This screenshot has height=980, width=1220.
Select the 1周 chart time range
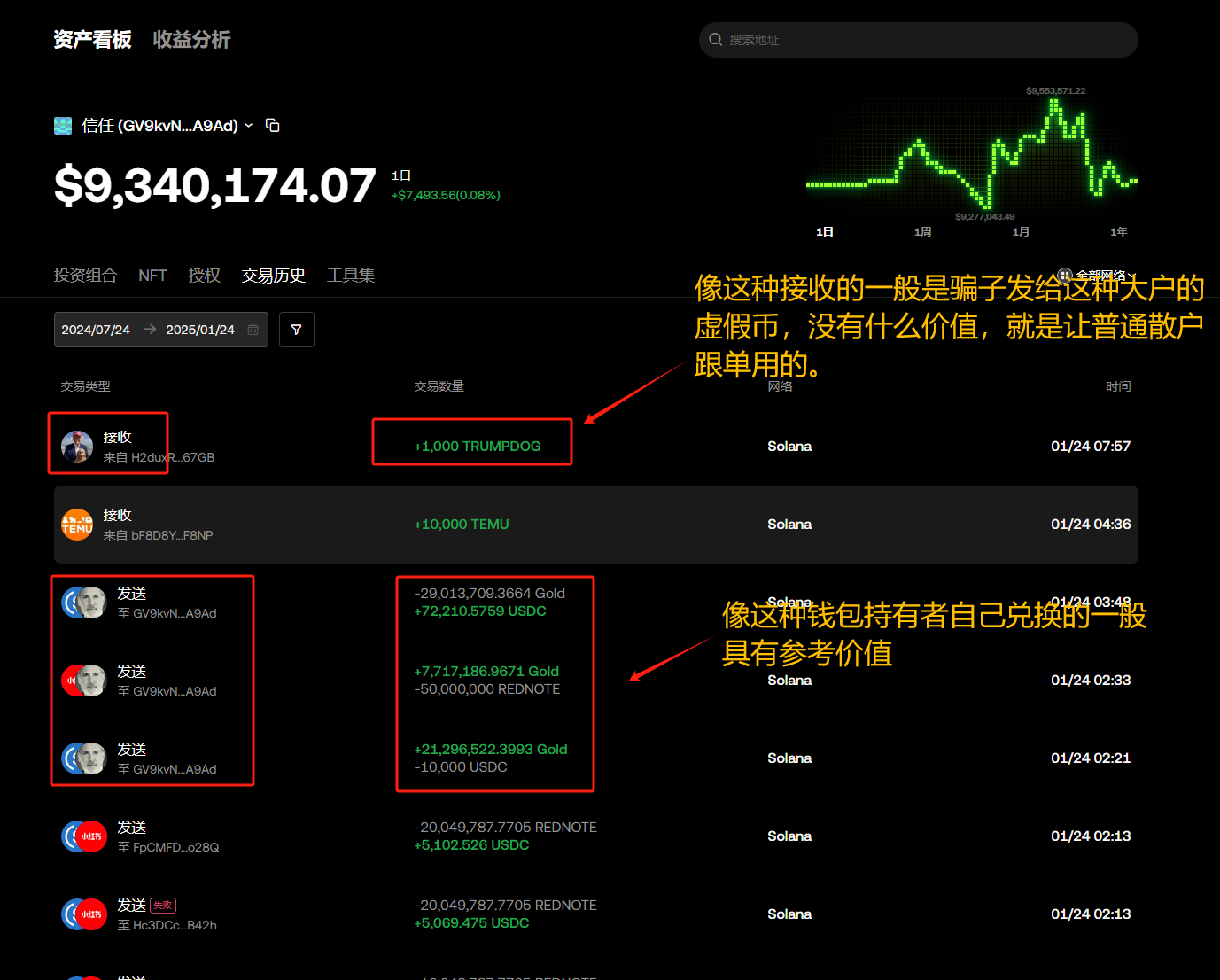pos(922,232)
